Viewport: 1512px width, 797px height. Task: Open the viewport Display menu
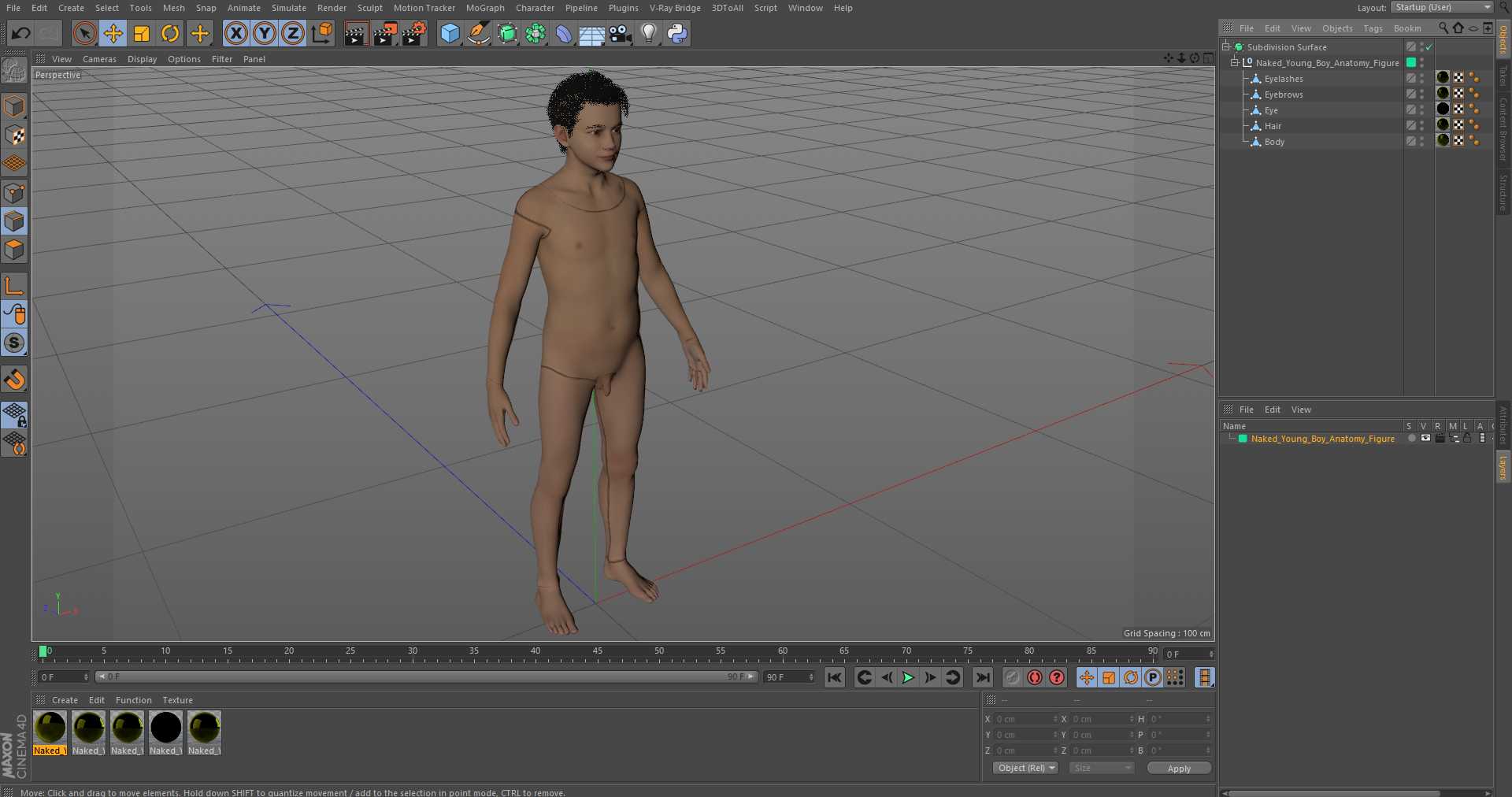[142, 59]
